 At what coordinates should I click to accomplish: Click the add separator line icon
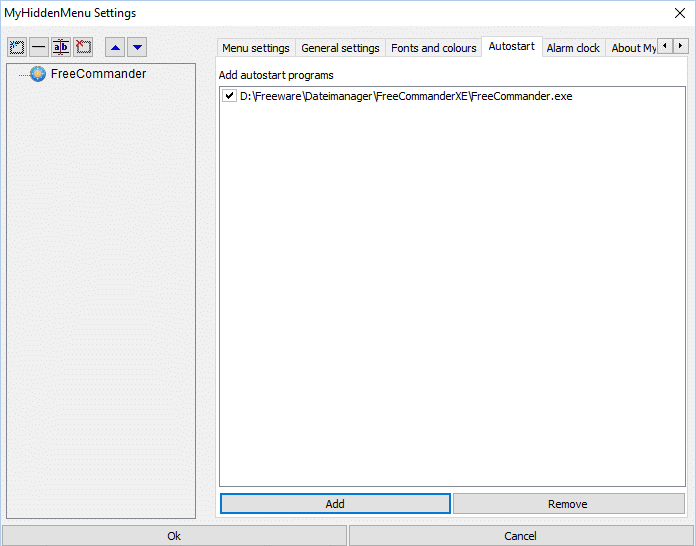(x=38, y=47)
